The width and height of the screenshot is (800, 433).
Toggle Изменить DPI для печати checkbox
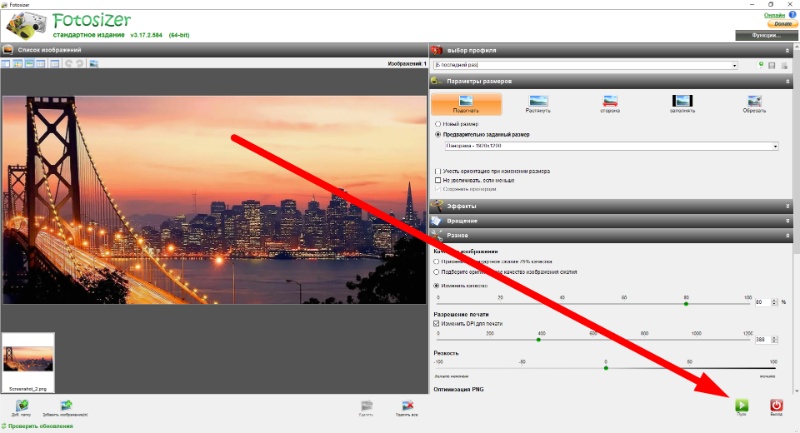pos(436,323)
